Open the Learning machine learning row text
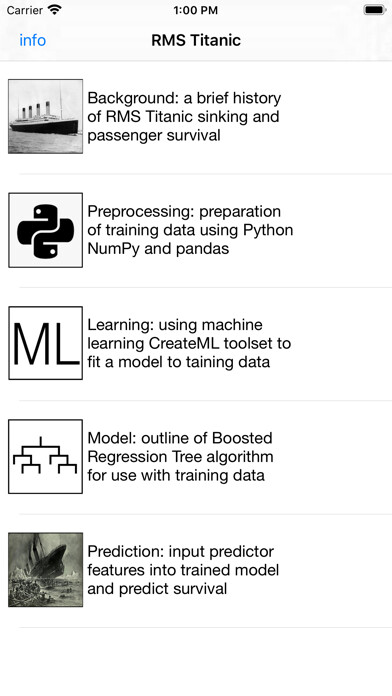Viewport: 392px width, 696px height. tap(189, 343)
